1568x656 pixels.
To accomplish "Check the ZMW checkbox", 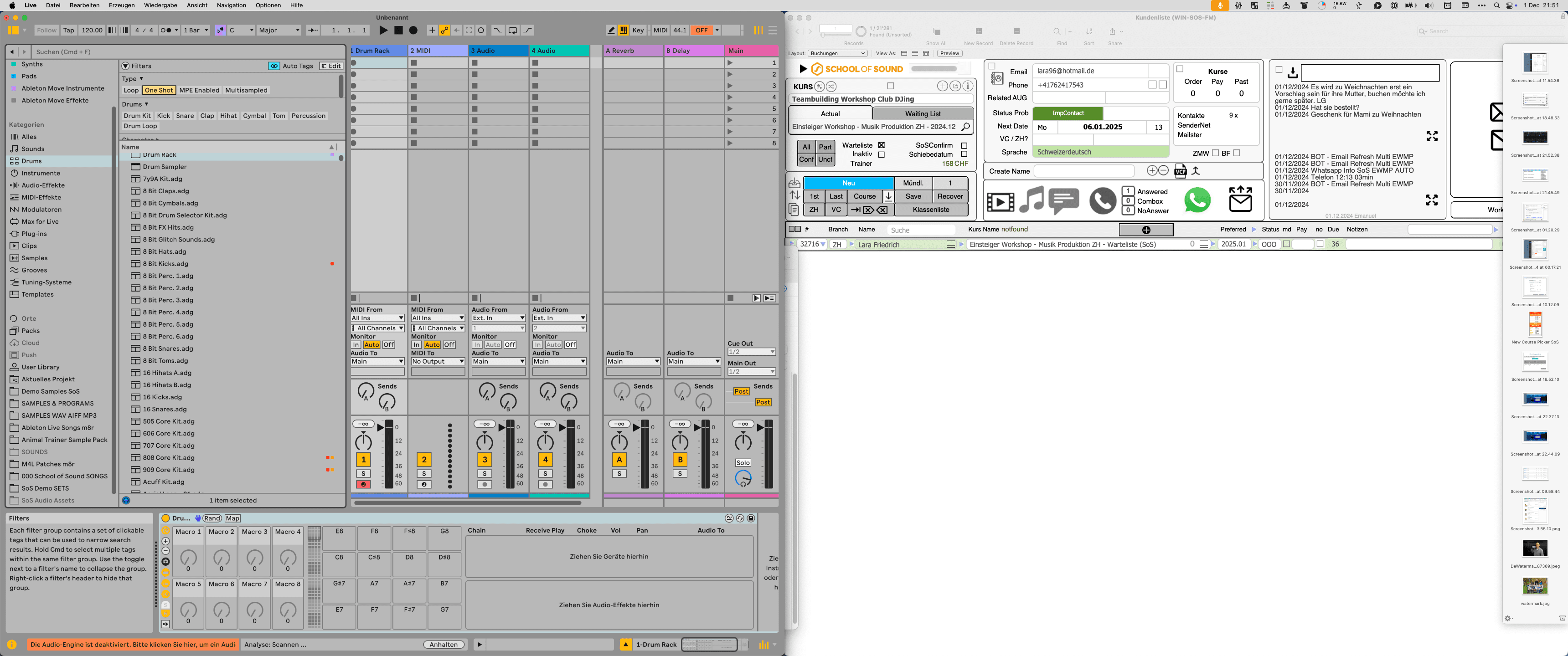I will pos(1216,154).
